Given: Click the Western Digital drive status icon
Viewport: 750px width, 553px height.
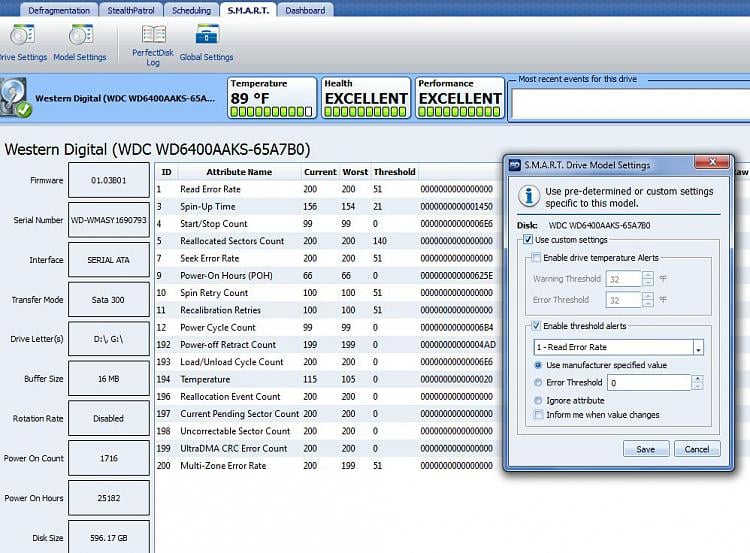Looking at the screenshot, I should (14, 98).
